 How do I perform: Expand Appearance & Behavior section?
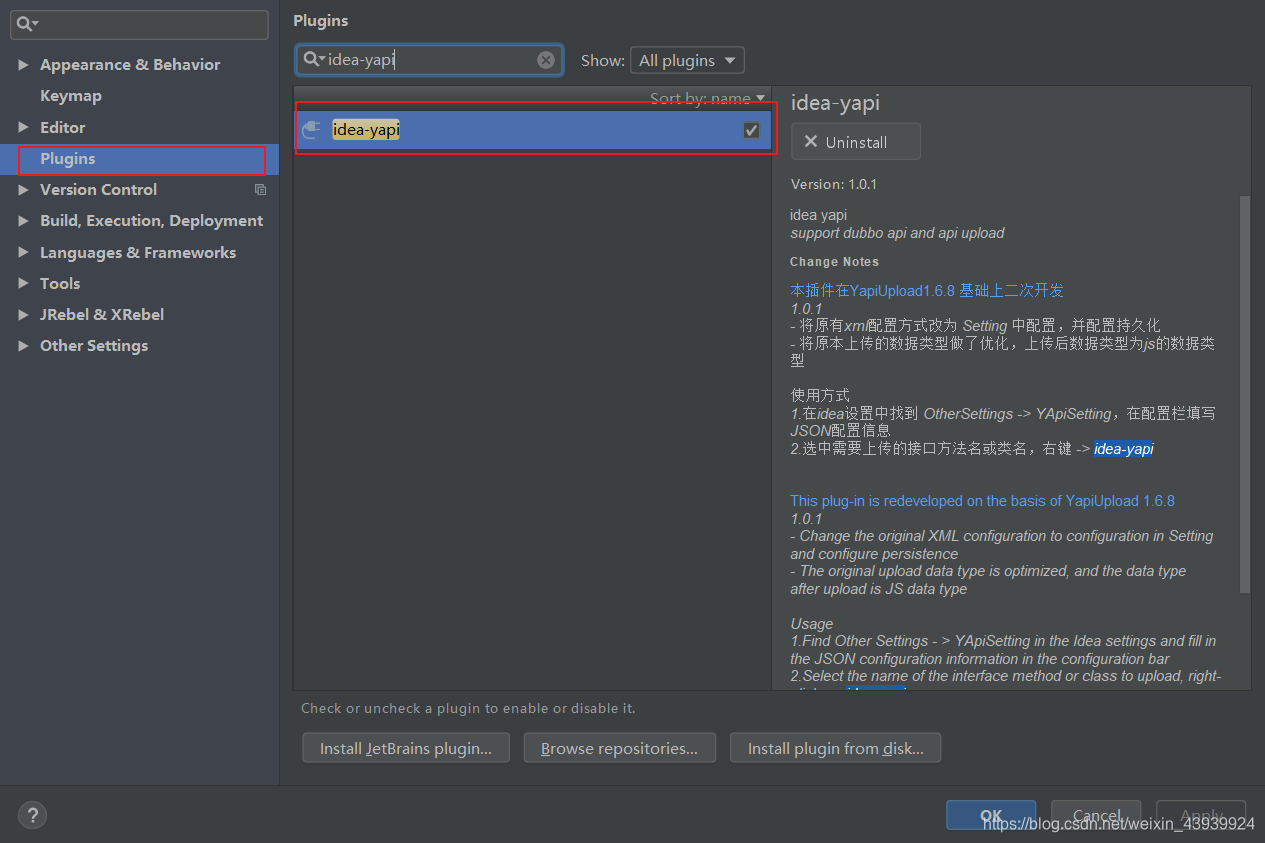click(23, 65)
